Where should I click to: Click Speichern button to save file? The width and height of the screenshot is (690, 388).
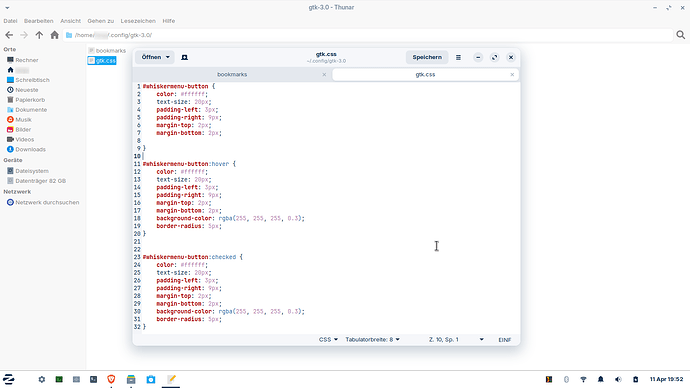pos(427,57)
